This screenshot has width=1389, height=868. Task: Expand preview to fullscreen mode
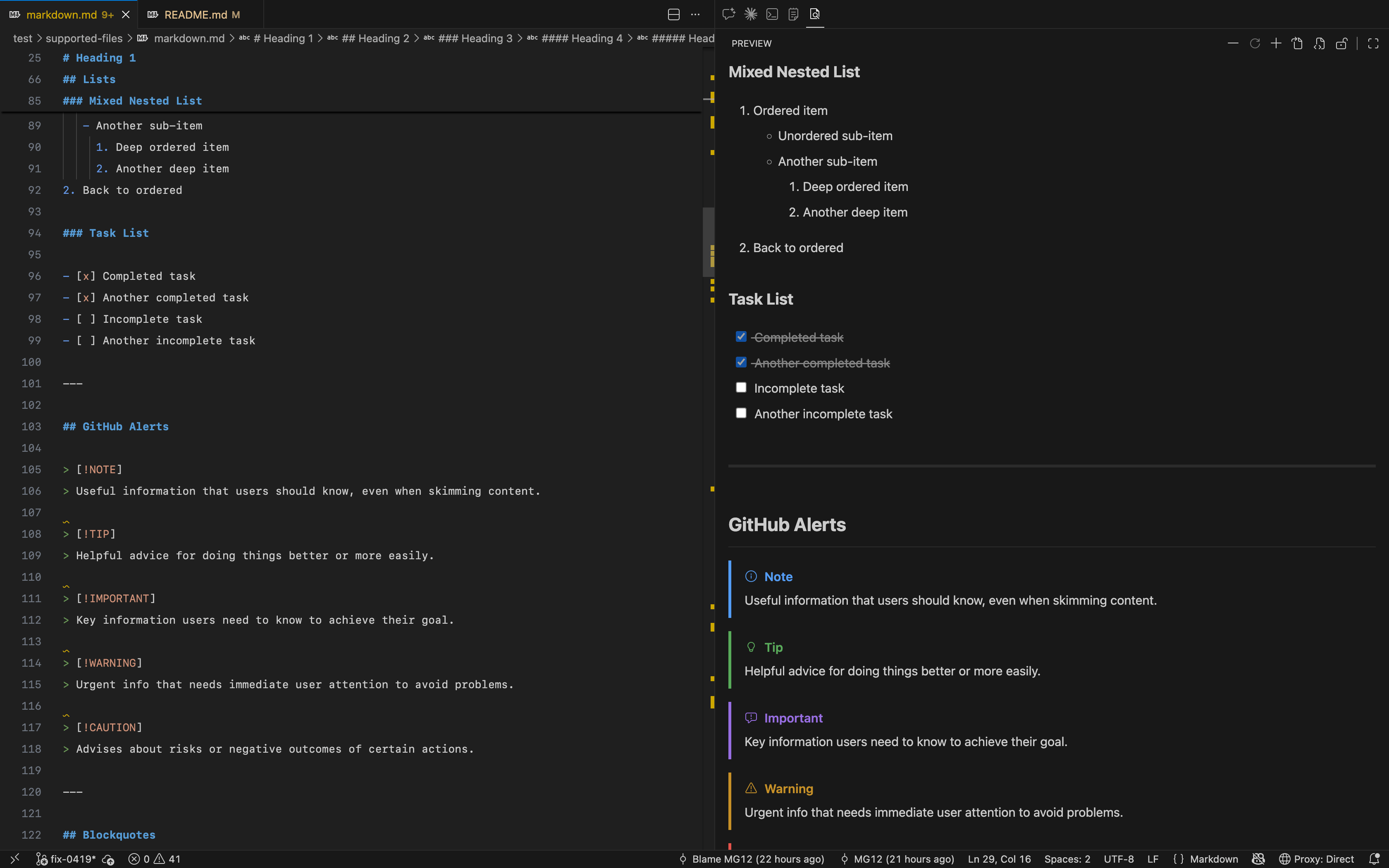[1374, 43]
